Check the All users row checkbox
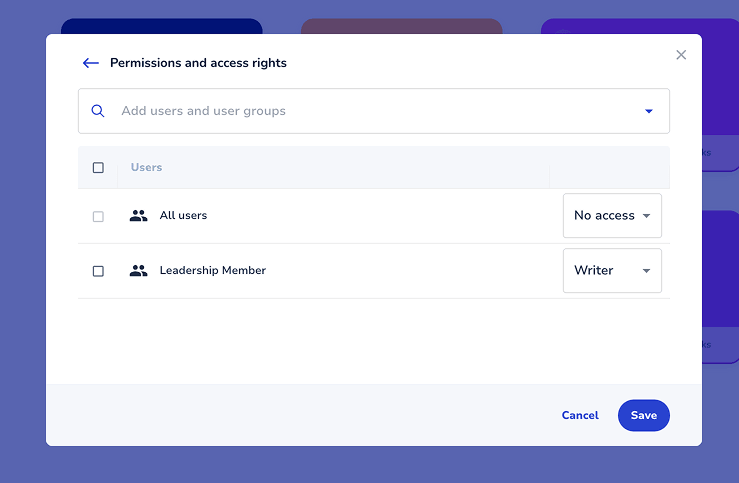This screenshot has height=483, width=739. tap(98, 216)
